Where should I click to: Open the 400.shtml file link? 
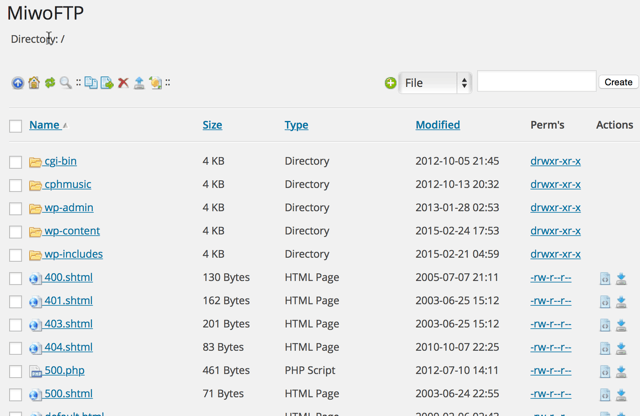(69, 277)
